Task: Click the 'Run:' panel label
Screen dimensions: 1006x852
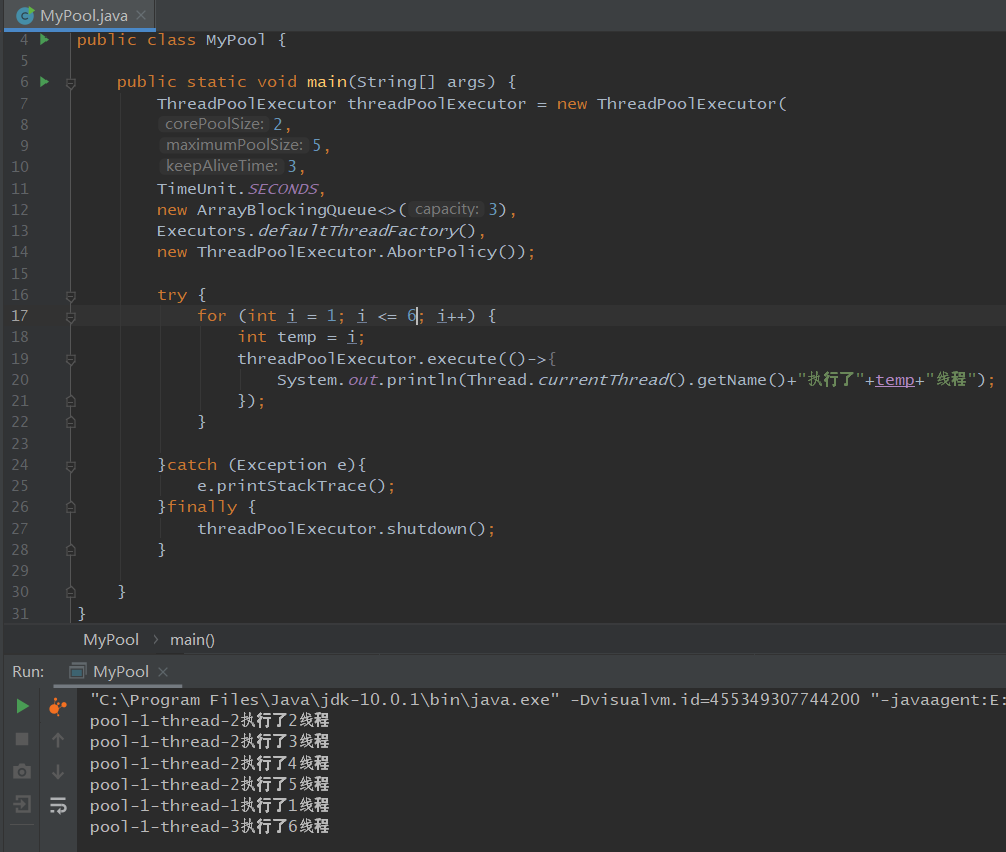Action: (x=28, y=672)
